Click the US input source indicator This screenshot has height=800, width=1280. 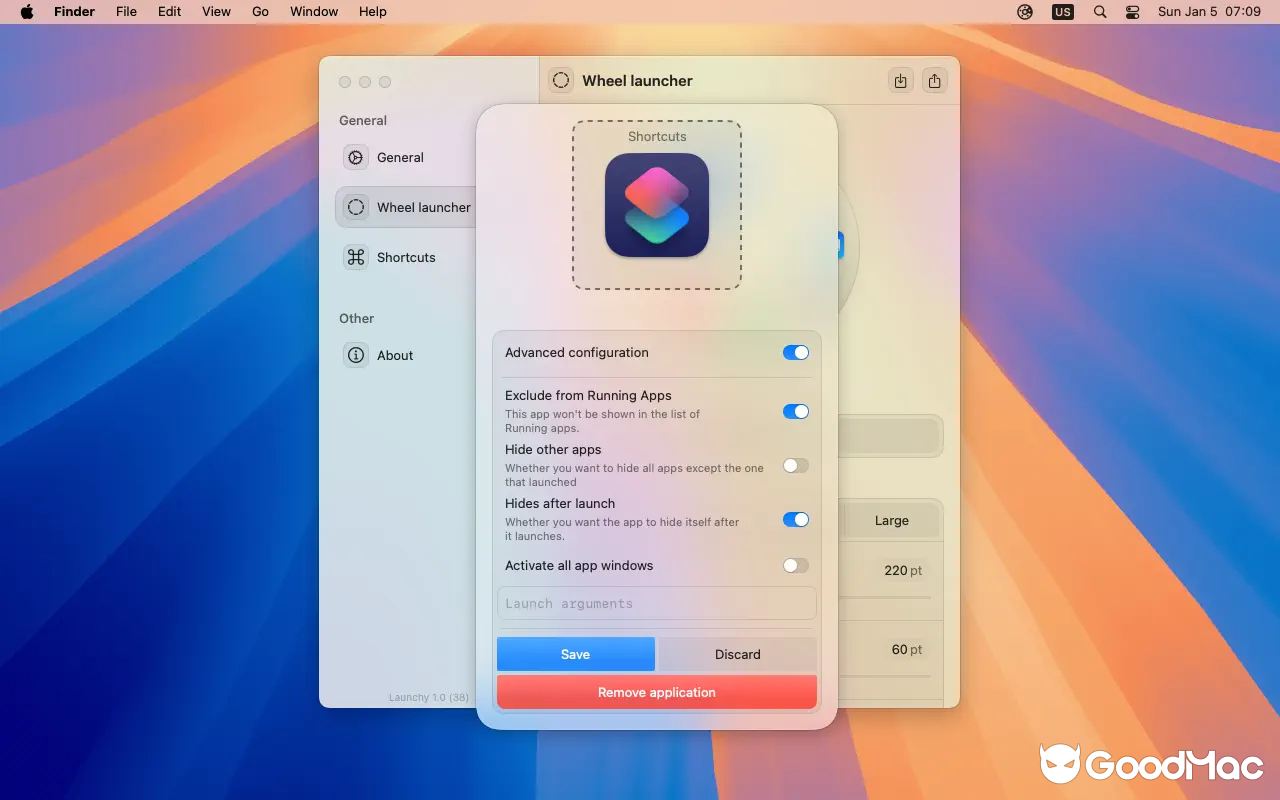(1062, 12)
